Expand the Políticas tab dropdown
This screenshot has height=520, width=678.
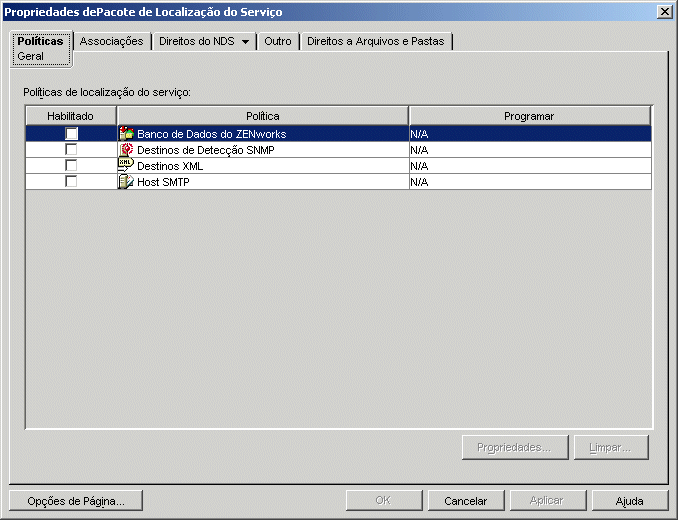pyautogui.click(x=40, y=41)
